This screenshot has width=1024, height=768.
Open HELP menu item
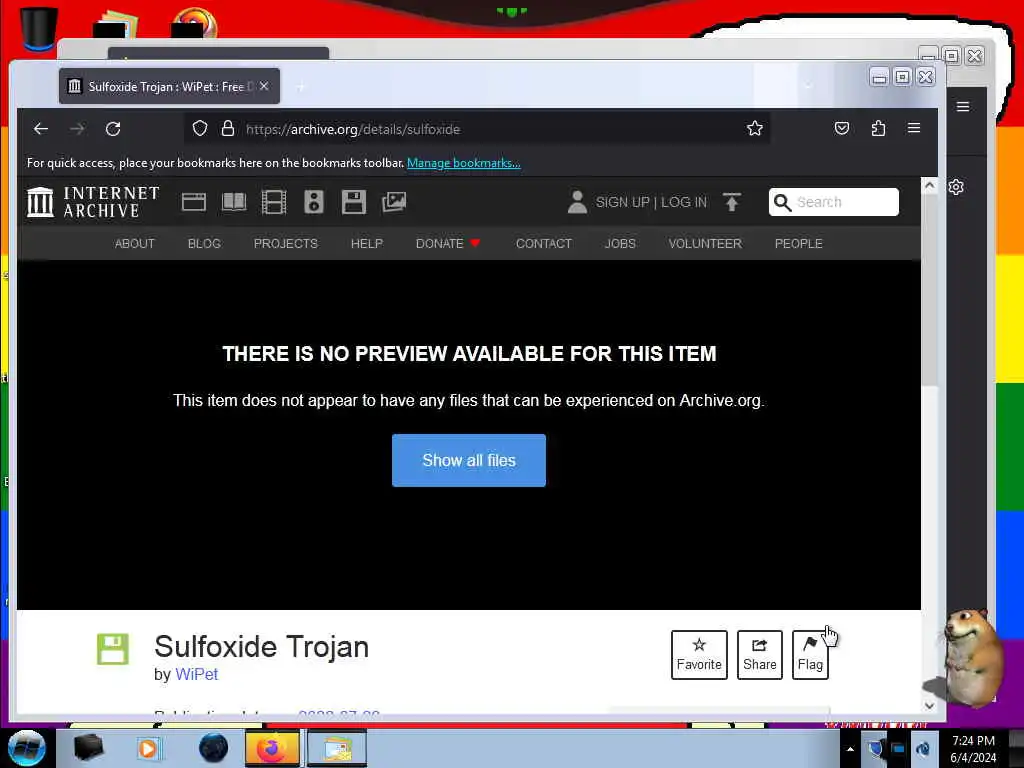coord(366,244)
